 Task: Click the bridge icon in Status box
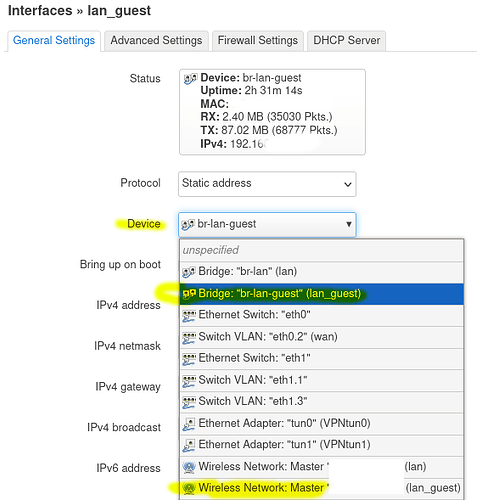tap(190, 79)
